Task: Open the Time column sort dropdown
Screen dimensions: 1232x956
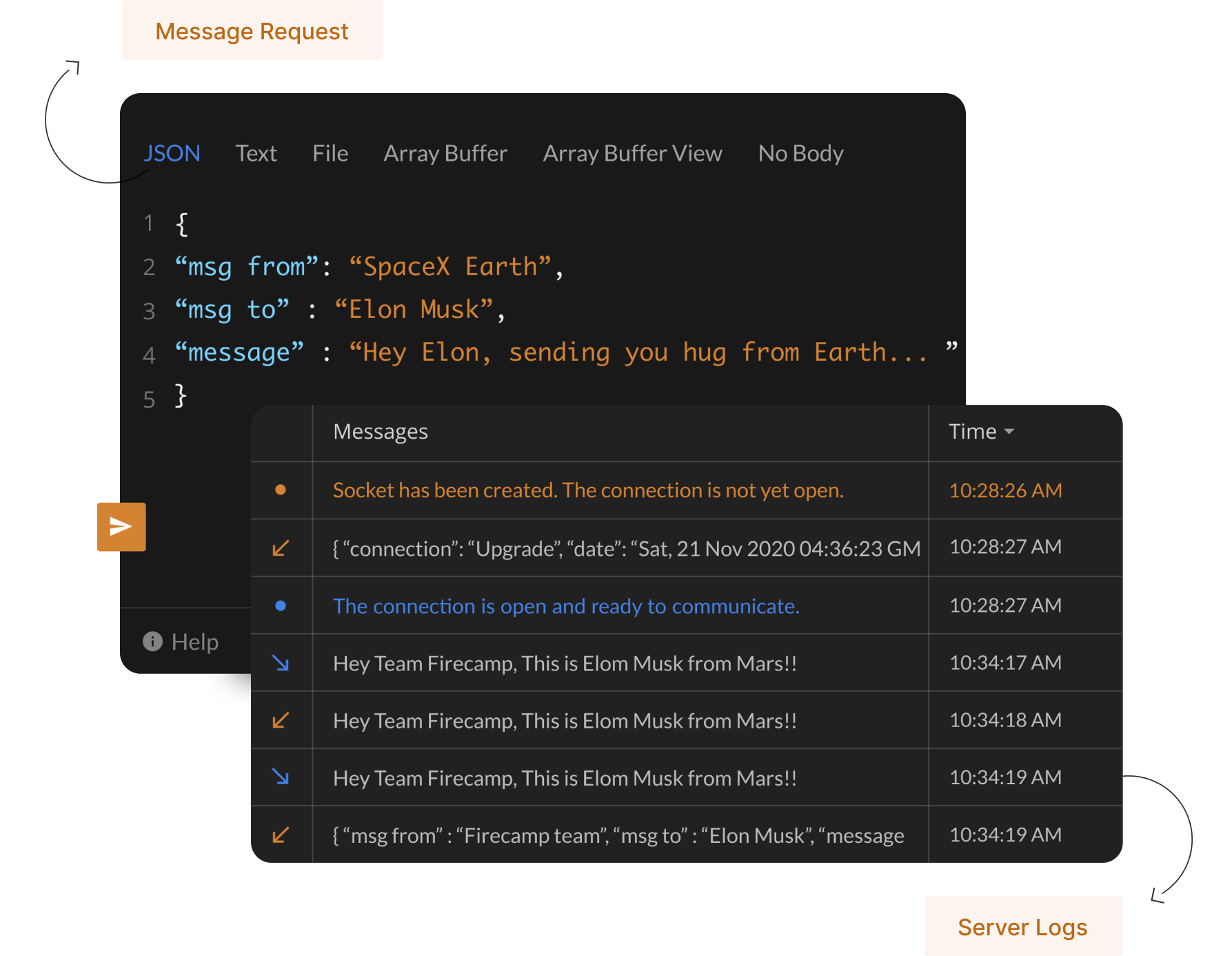Action: pos(1011,430)
